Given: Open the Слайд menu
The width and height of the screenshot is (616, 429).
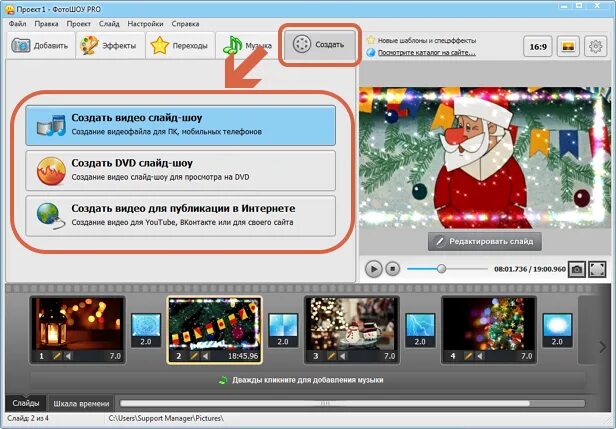Looking at the screenshot, I should click(109, 24).
